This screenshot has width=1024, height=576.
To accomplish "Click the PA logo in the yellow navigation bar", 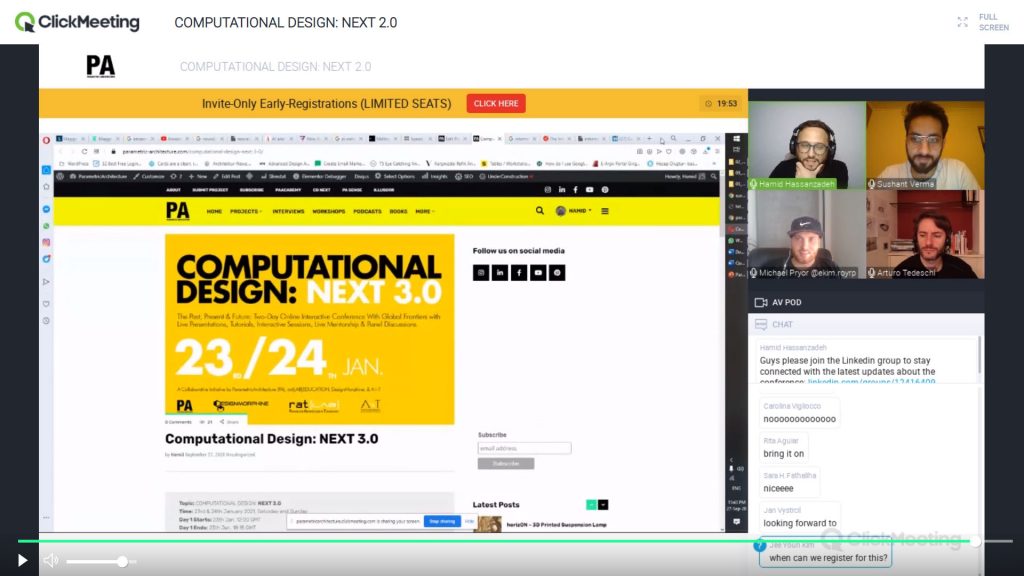I will (x=178, y=211).
